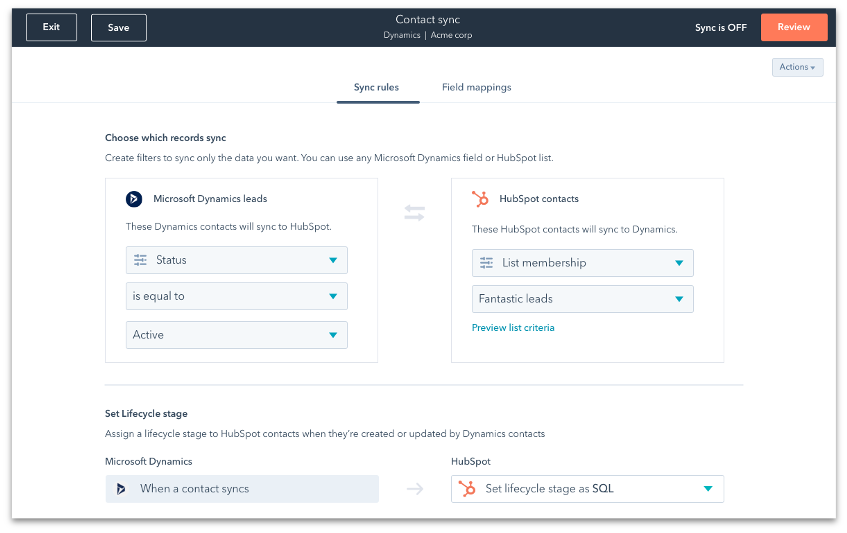
Task: Click the 'When a contact syncs' field
Action: point(242,489)
